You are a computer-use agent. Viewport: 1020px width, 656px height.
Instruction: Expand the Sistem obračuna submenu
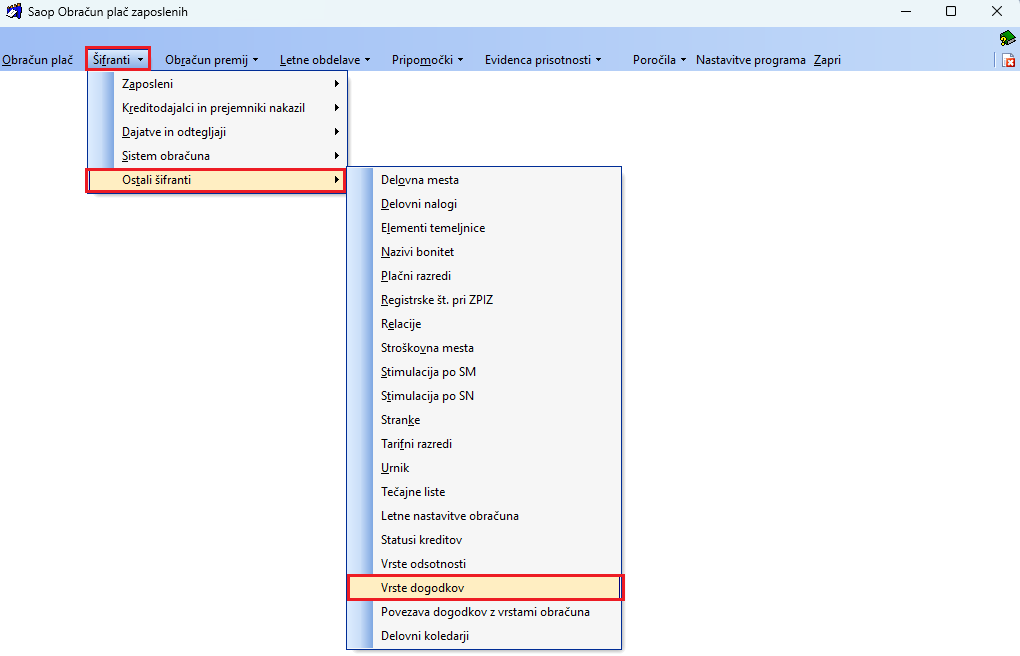[217, 156]
